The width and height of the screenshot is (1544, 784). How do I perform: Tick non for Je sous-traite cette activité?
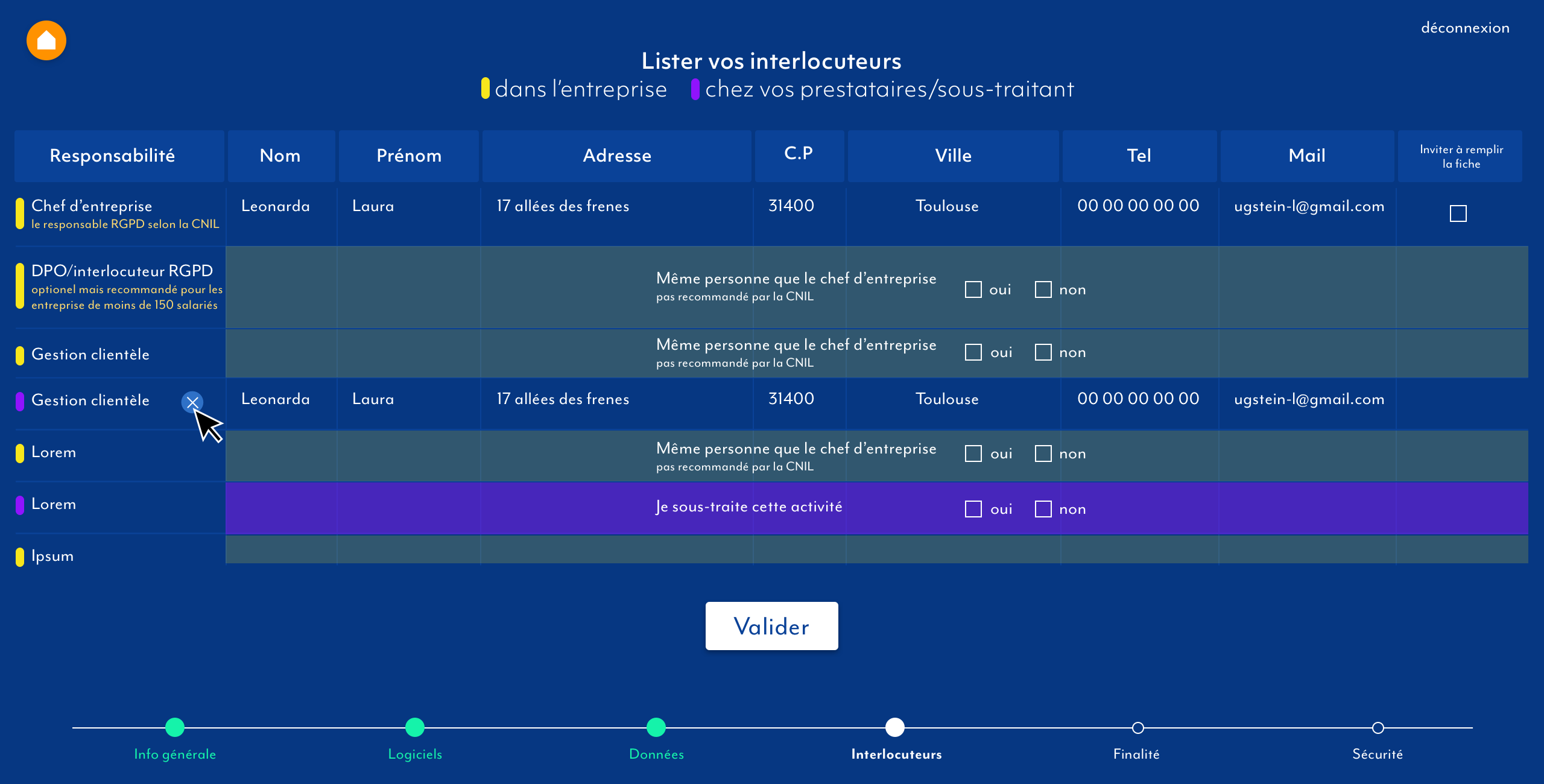1043,509
